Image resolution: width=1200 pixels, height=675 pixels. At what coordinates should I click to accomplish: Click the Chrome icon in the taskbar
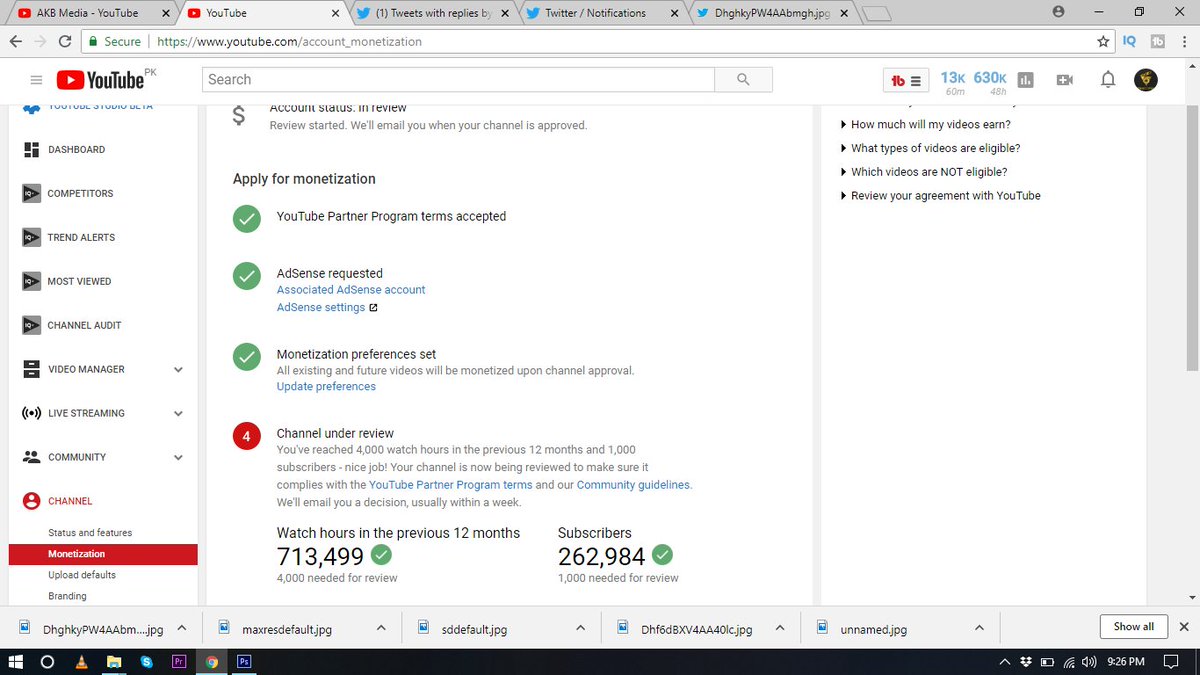pyautogui.click(x=211, y=661)
